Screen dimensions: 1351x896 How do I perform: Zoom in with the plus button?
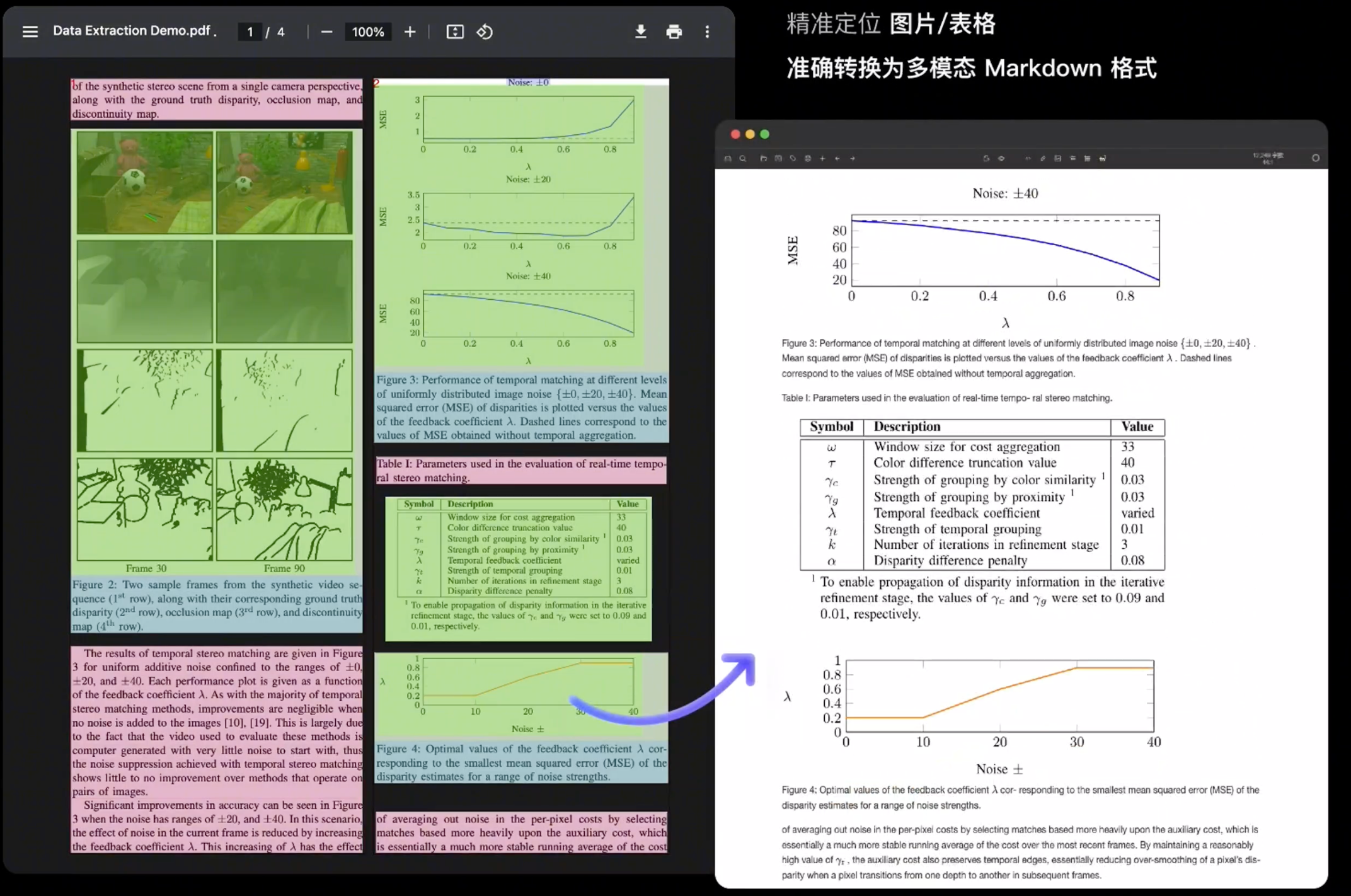pyautogui.click(x=410, y=32)
